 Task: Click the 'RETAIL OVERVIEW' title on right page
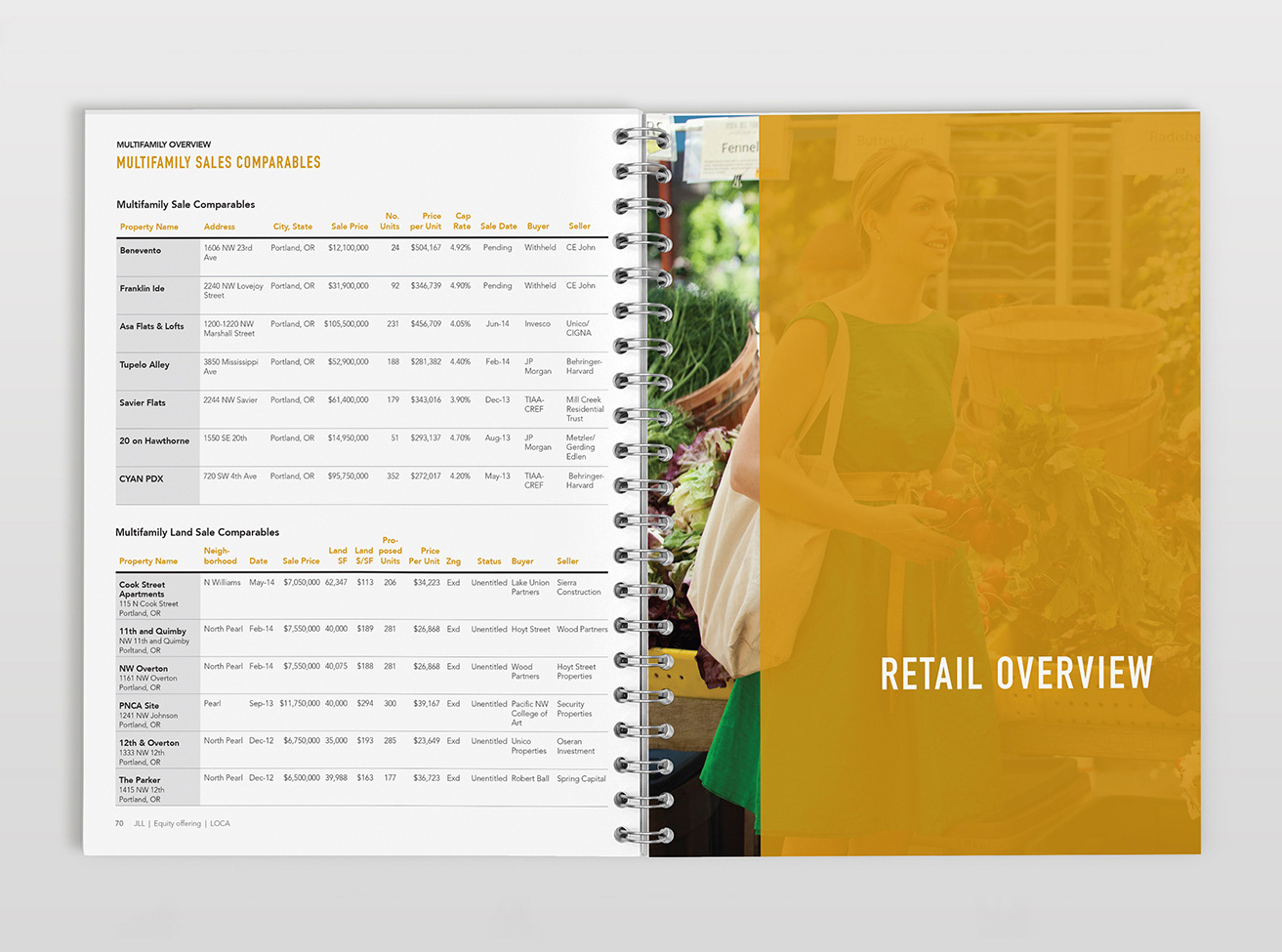(1016, 674)
